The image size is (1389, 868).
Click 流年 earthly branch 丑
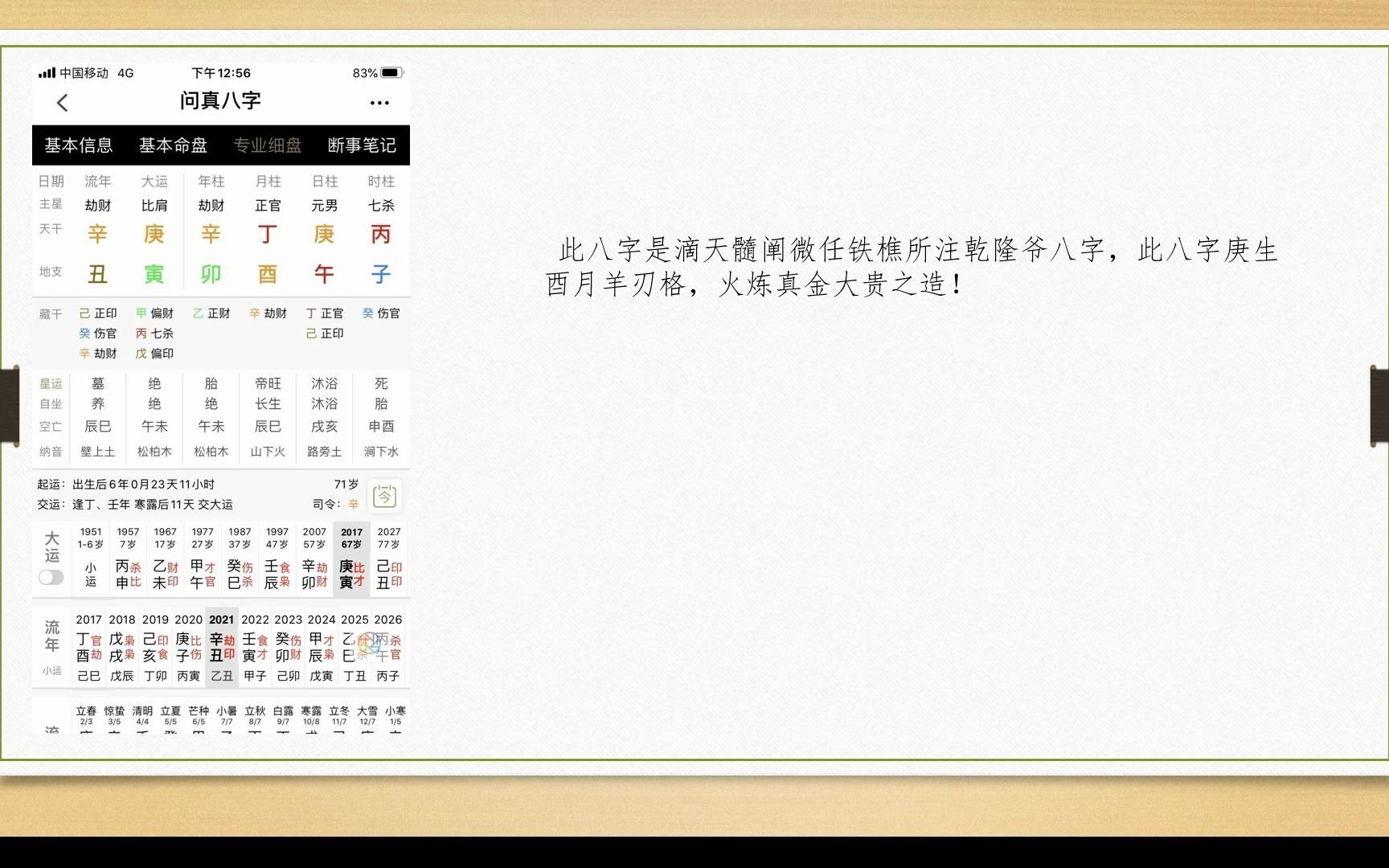tap(97, 274)
